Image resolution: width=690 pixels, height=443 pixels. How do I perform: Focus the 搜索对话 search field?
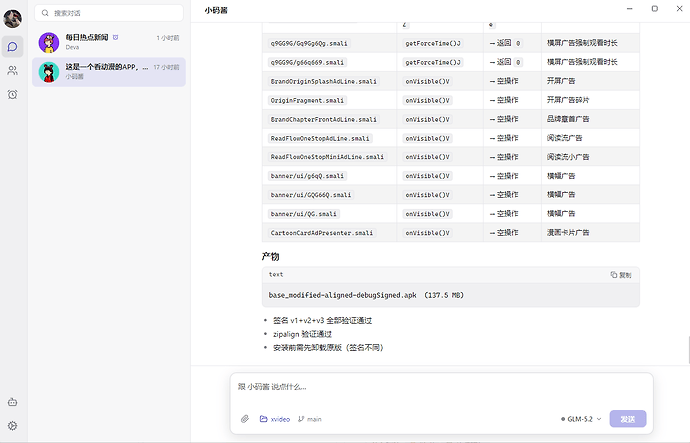point(109,13)
